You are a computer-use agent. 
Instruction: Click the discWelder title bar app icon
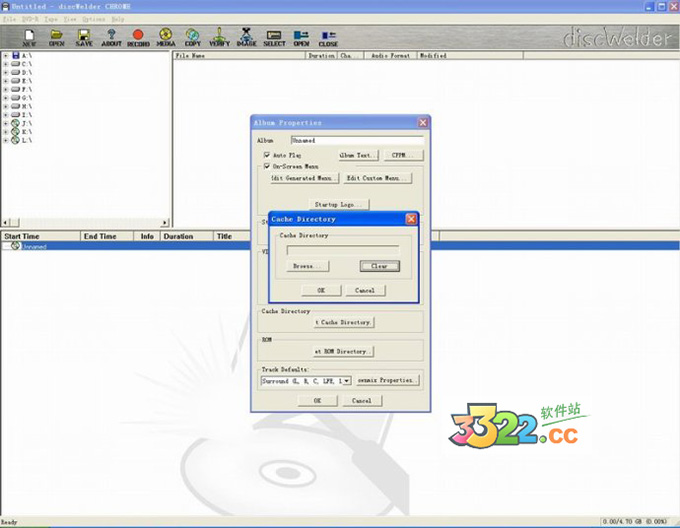pyautogui.click(x=5, y=7)
